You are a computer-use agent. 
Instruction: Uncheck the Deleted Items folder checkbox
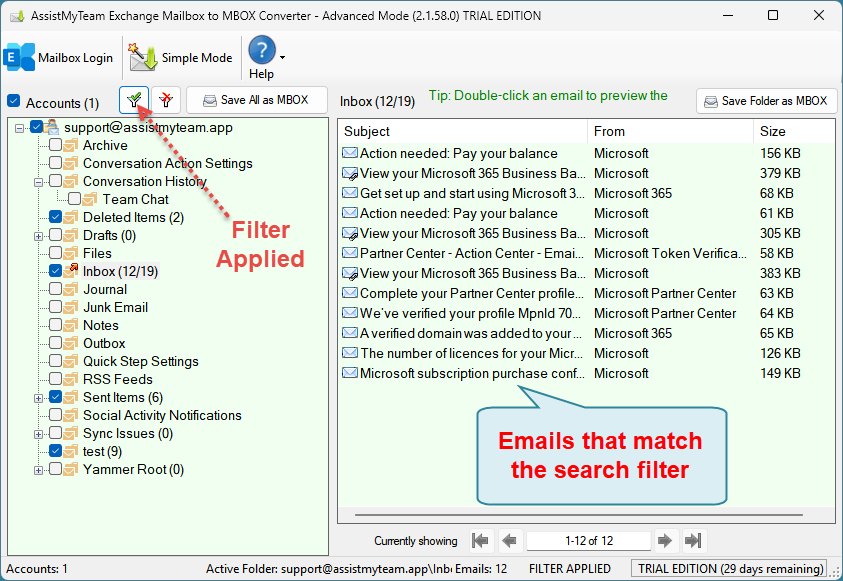pyautogui.click(x=55, y=217)
